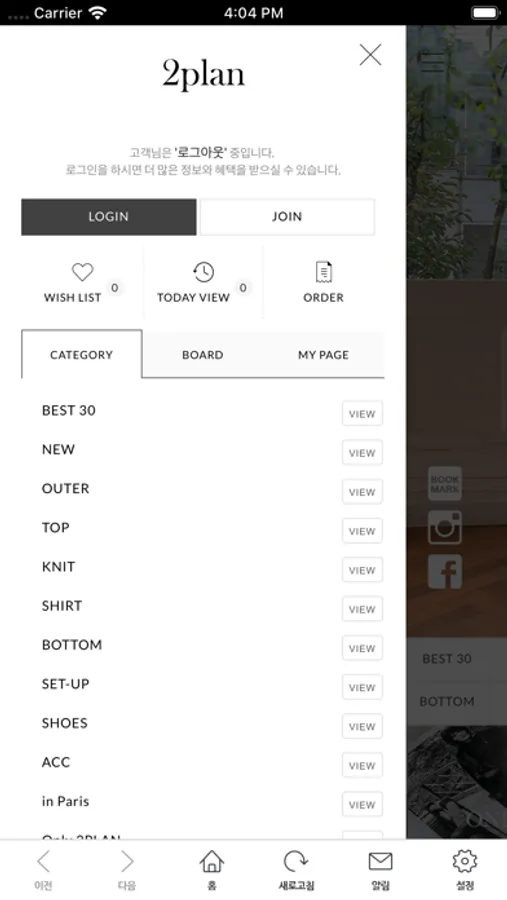Switch to the BOARD tab

tap(203, 355)
